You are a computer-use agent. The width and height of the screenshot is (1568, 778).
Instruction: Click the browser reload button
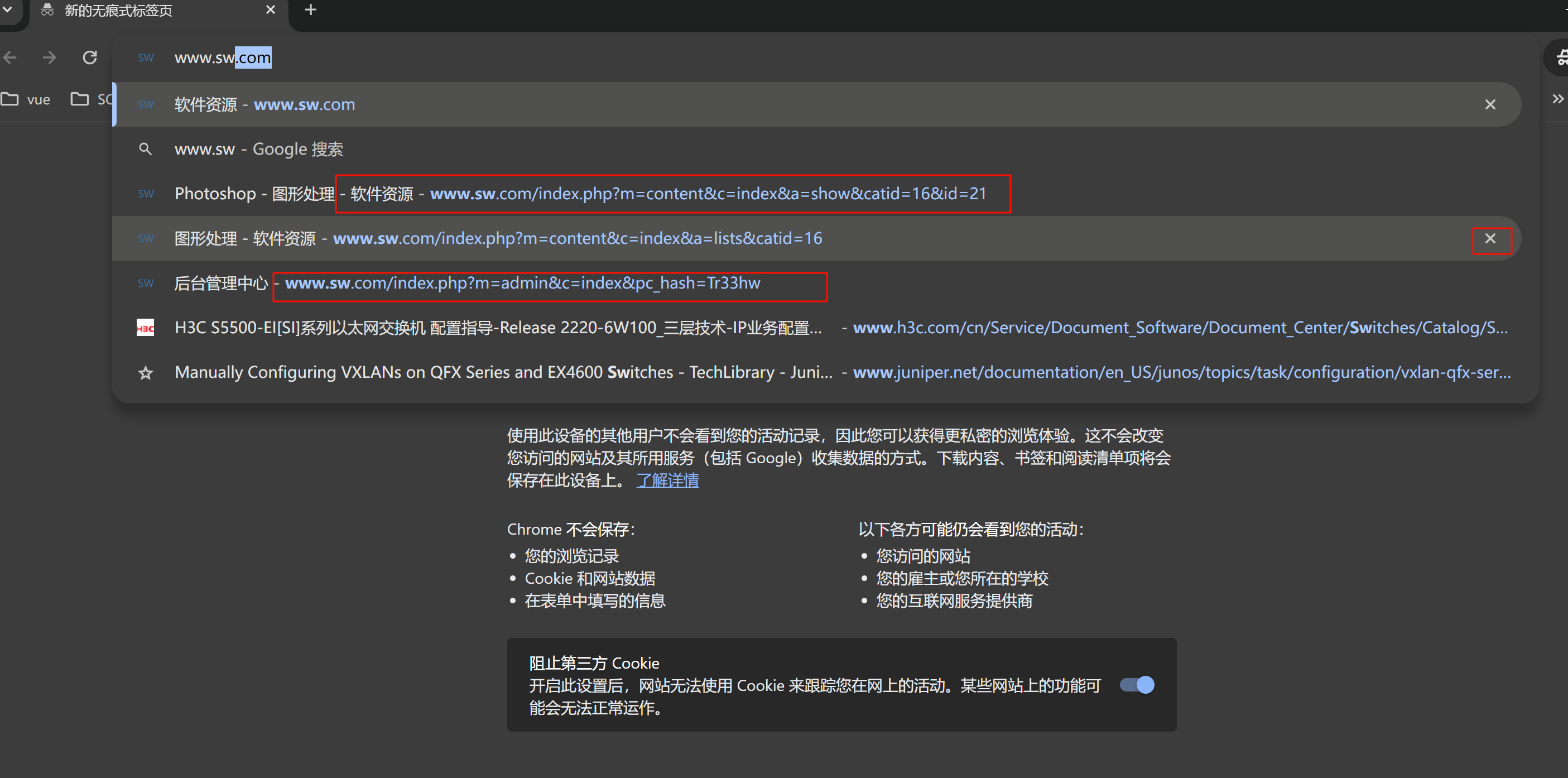(x=90, y=58)
